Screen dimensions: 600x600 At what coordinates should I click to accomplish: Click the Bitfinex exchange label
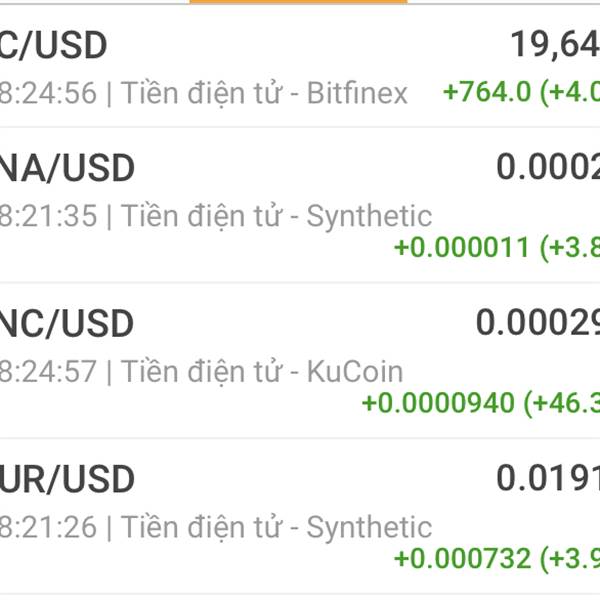coord(357,93)
